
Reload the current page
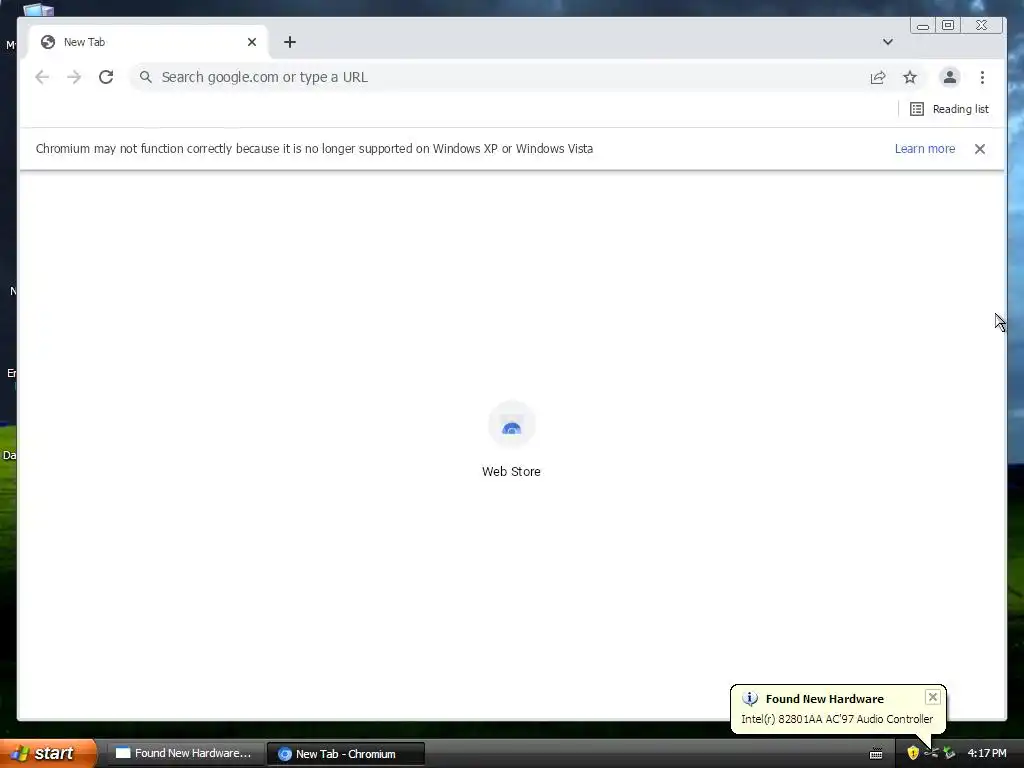click(106, 77)
